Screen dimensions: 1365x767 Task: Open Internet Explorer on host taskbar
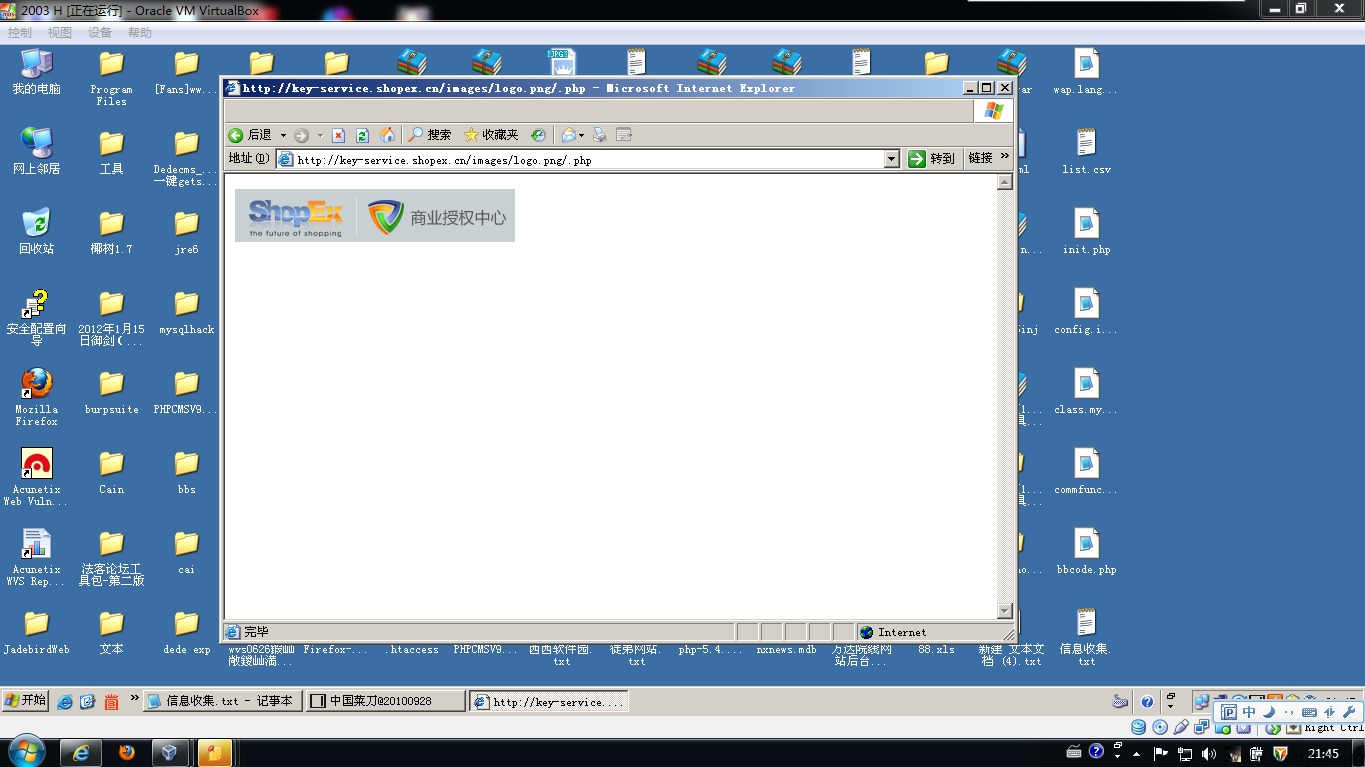point(80,753)
